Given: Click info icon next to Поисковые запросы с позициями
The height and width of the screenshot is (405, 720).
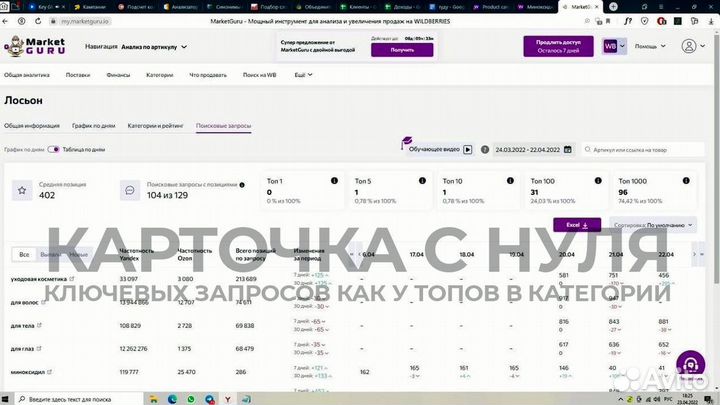Looking at the screenshot, I should [242, 185].
